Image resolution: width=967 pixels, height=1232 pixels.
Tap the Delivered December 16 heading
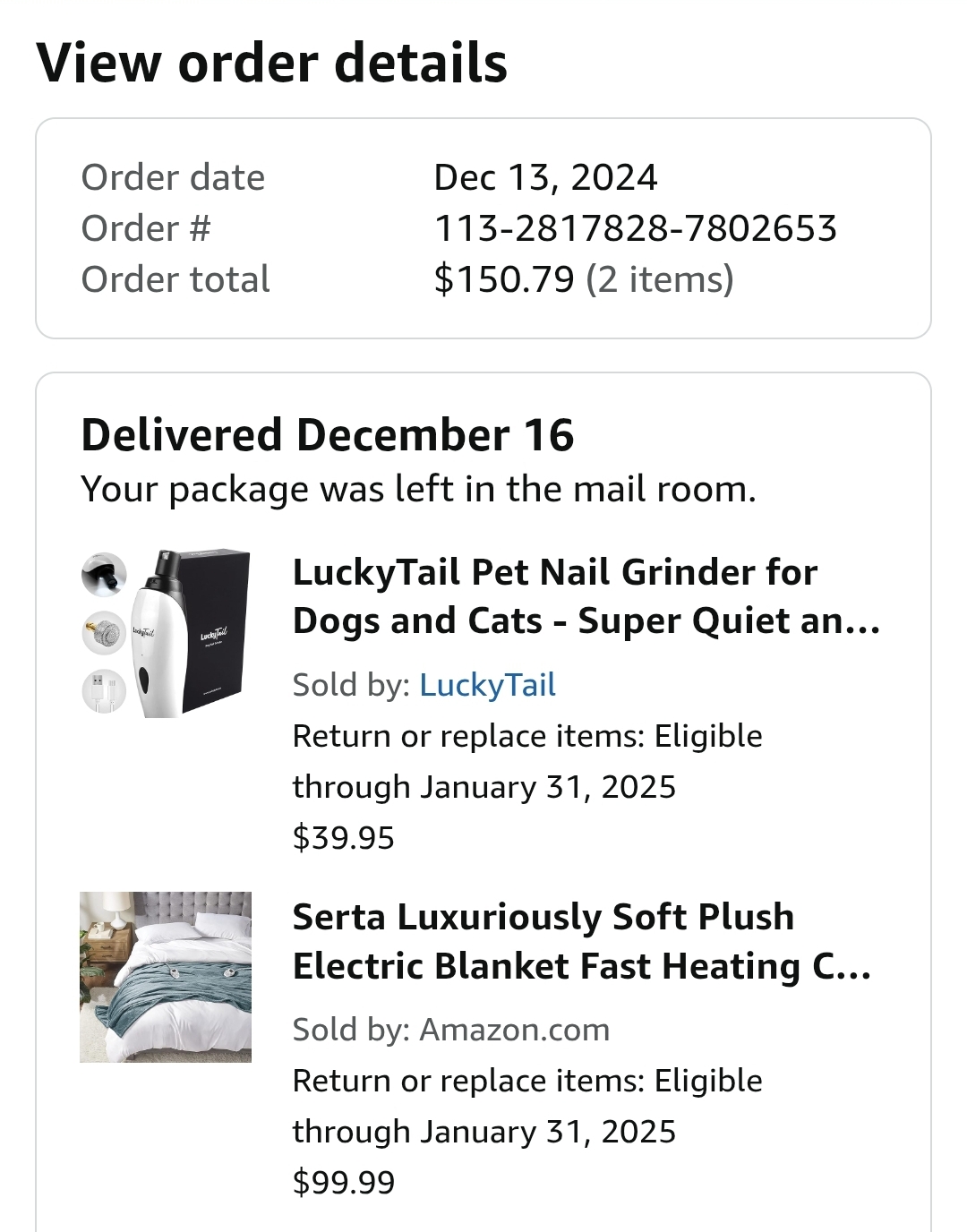328,435
